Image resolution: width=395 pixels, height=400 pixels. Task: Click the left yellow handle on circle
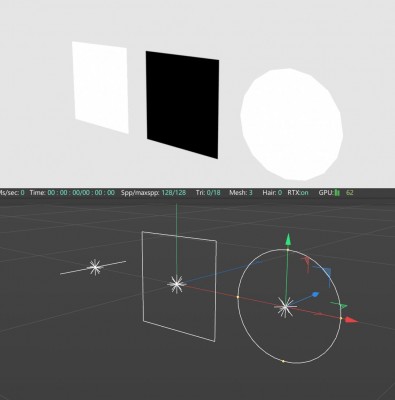point(238,296)
